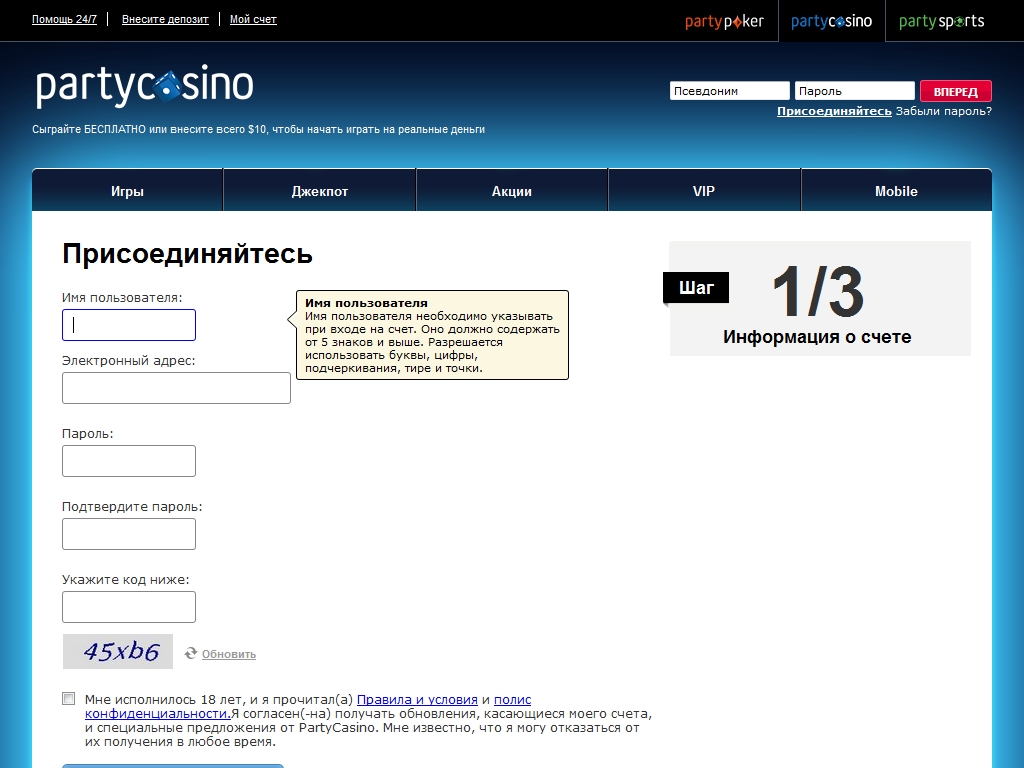The image size is (1024, 768).
Task: Click the Присоединяйтесь link under login
Action: pyautogui.click(x=834, y=111)
